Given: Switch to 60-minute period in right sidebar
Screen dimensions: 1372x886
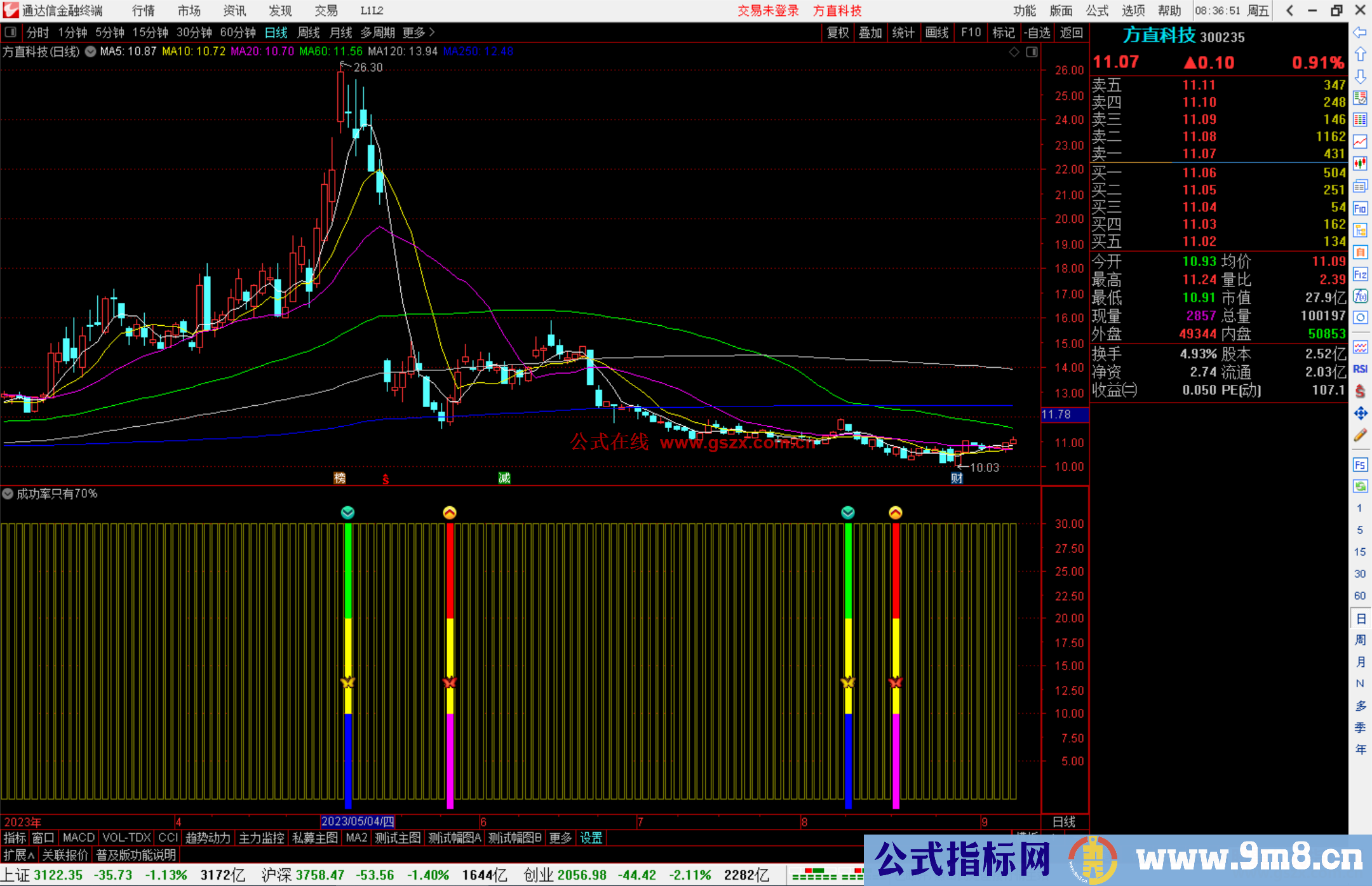Looking at the screenshot, I should coord(1359,596).
